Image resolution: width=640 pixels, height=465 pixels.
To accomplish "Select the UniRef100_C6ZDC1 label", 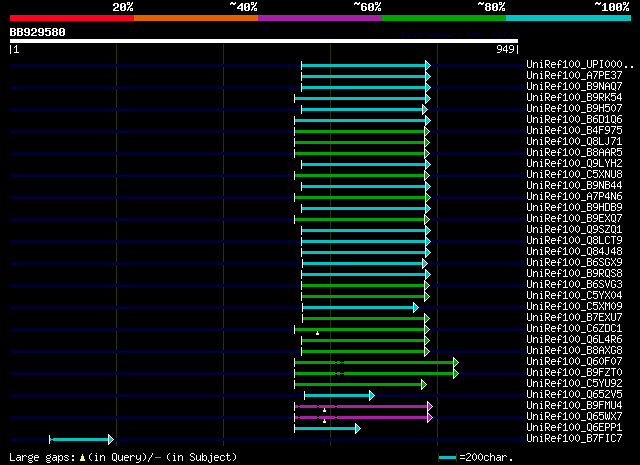I will point(574,329).
